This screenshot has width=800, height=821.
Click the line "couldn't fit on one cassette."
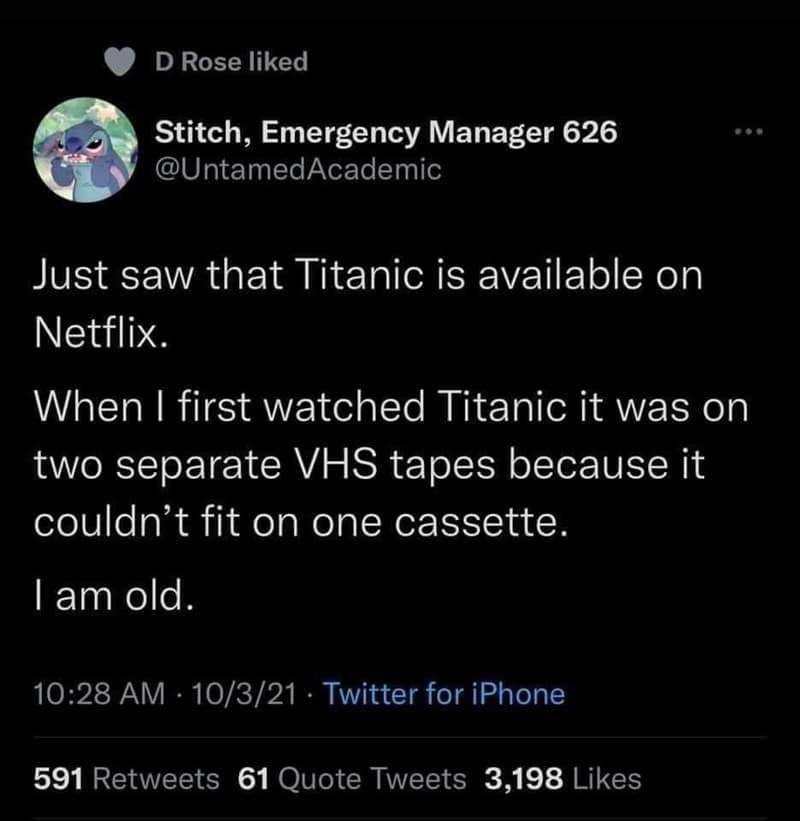point(301,522)
